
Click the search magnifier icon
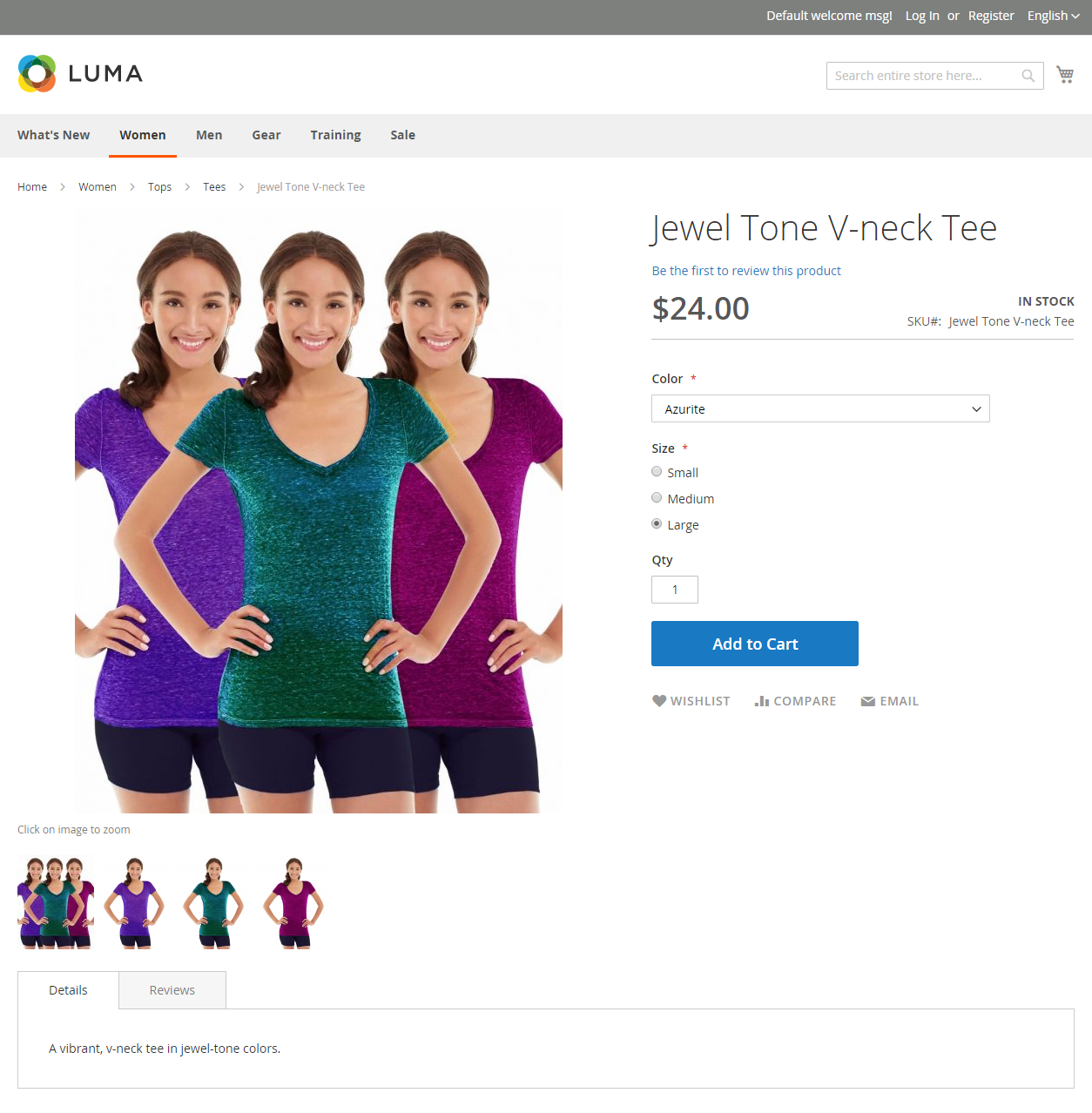[1028, 76]
